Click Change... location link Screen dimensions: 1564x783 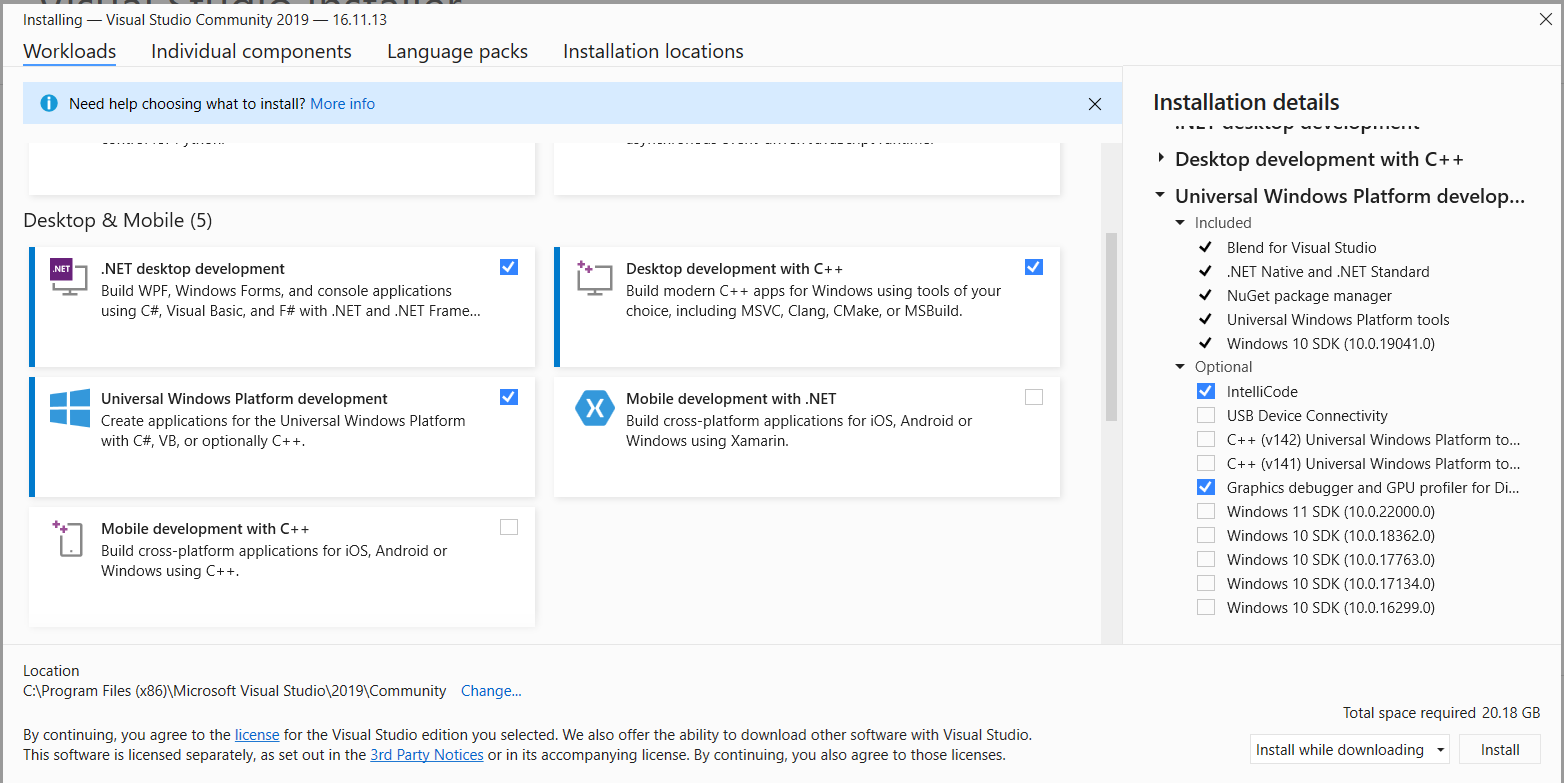click(491, 691)
